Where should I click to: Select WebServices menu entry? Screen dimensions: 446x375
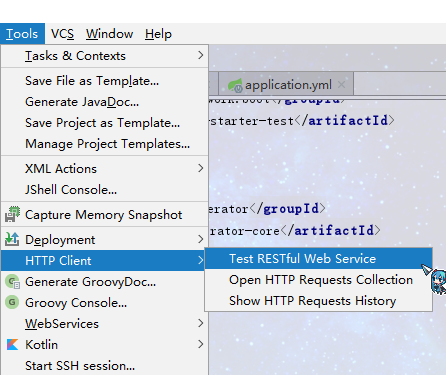(x=105, y=324)
